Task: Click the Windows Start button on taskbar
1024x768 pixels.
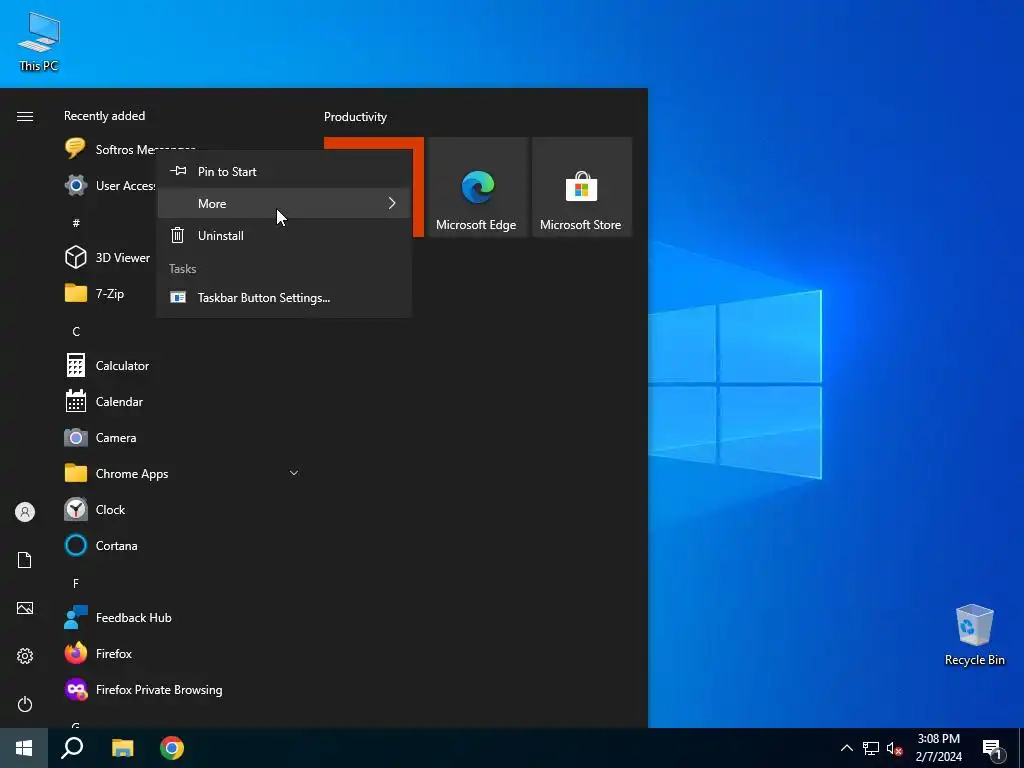Action: (24, 748)
